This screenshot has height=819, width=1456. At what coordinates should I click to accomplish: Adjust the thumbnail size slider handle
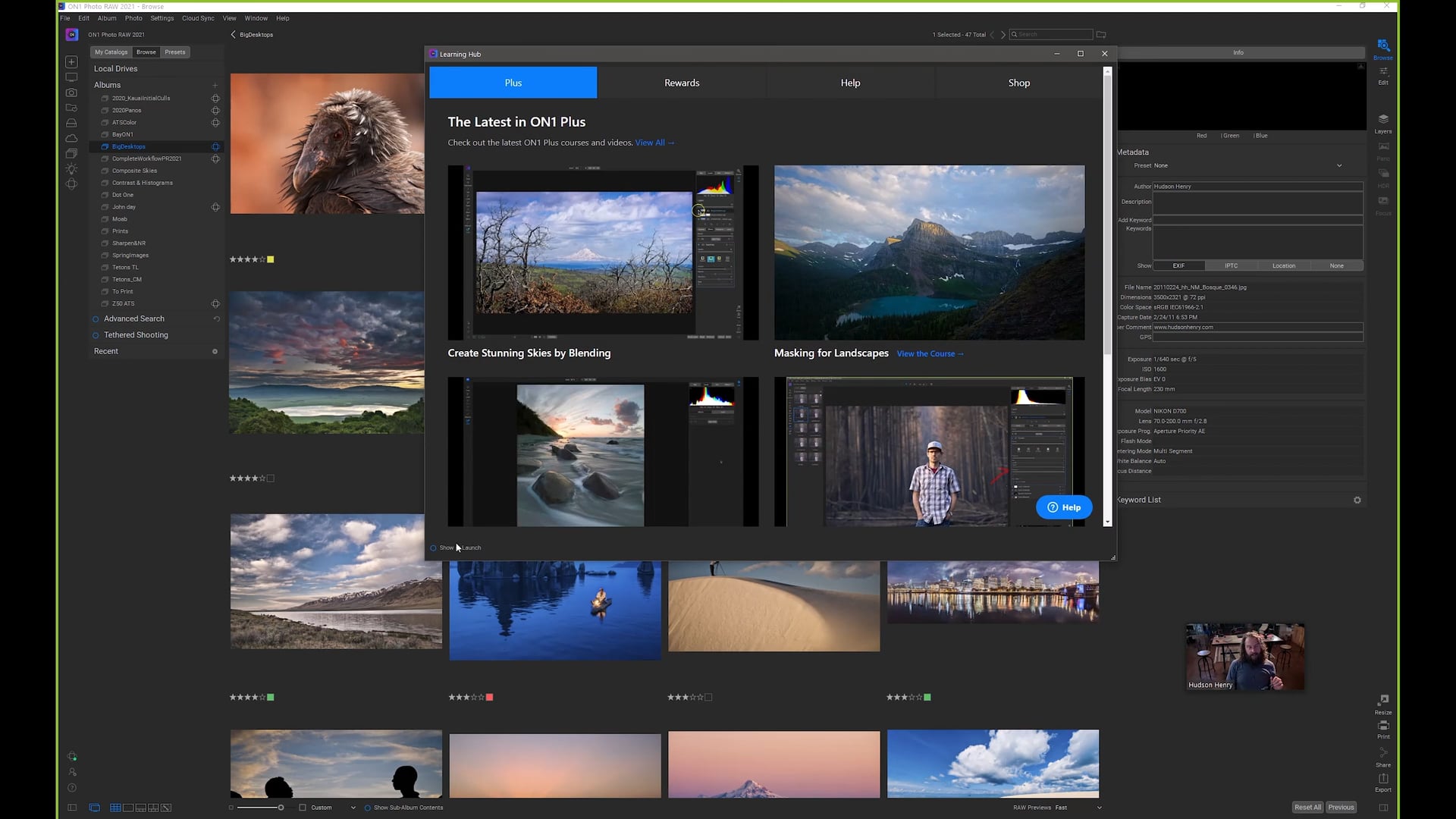281,808
